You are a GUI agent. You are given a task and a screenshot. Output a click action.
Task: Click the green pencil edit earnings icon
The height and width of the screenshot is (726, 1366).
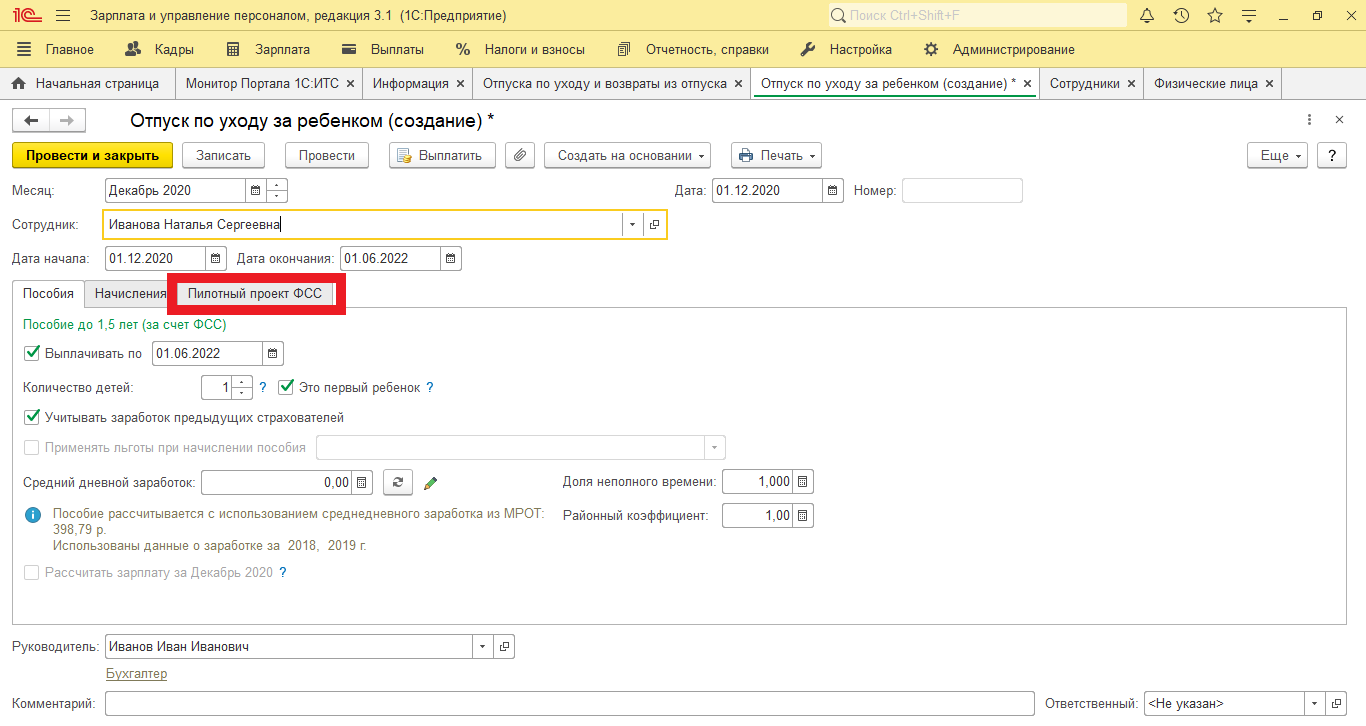(431, 483)
